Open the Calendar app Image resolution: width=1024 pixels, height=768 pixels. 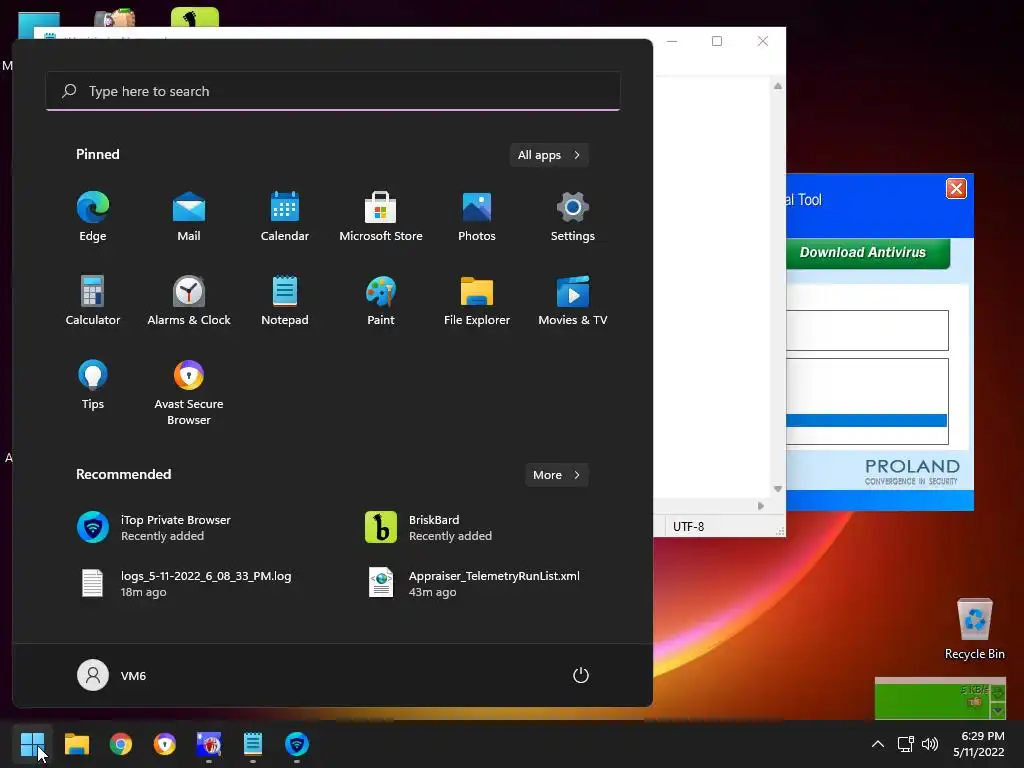(x=285, y=217)
